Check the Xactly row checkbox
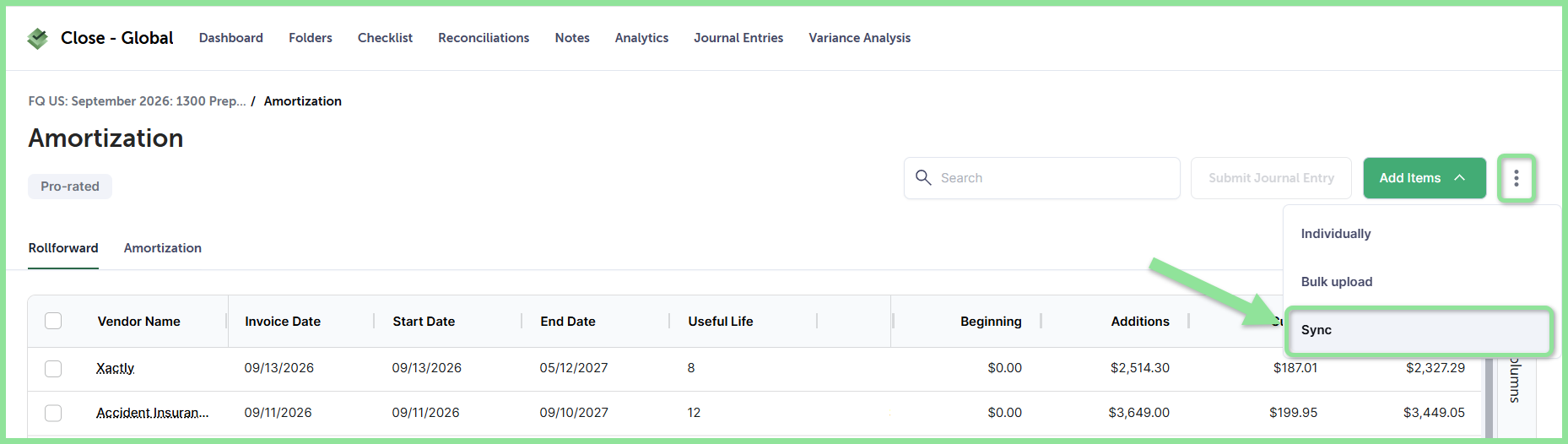Image resolution: width=1568 pixels, height=444 pixels. [53, 368]
